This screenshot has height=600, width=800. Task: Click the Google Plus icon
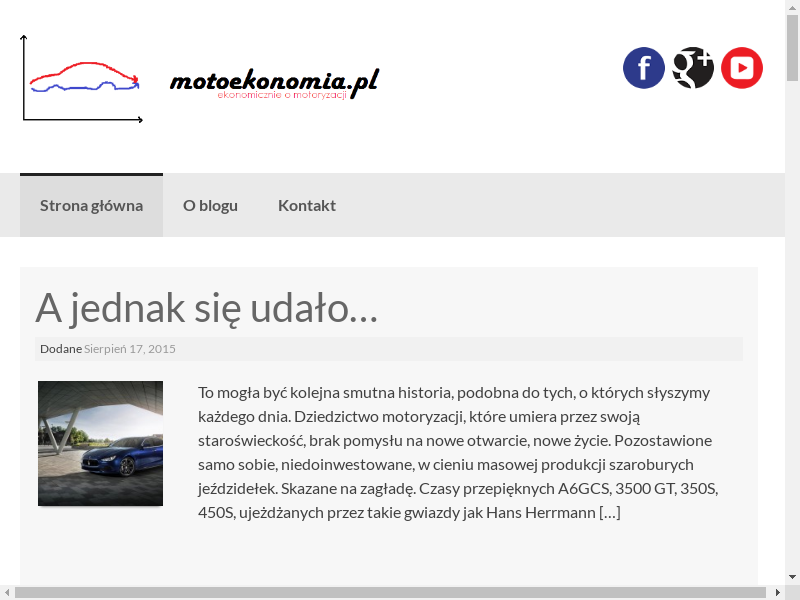pyautogui.click(x=692, y=68)
